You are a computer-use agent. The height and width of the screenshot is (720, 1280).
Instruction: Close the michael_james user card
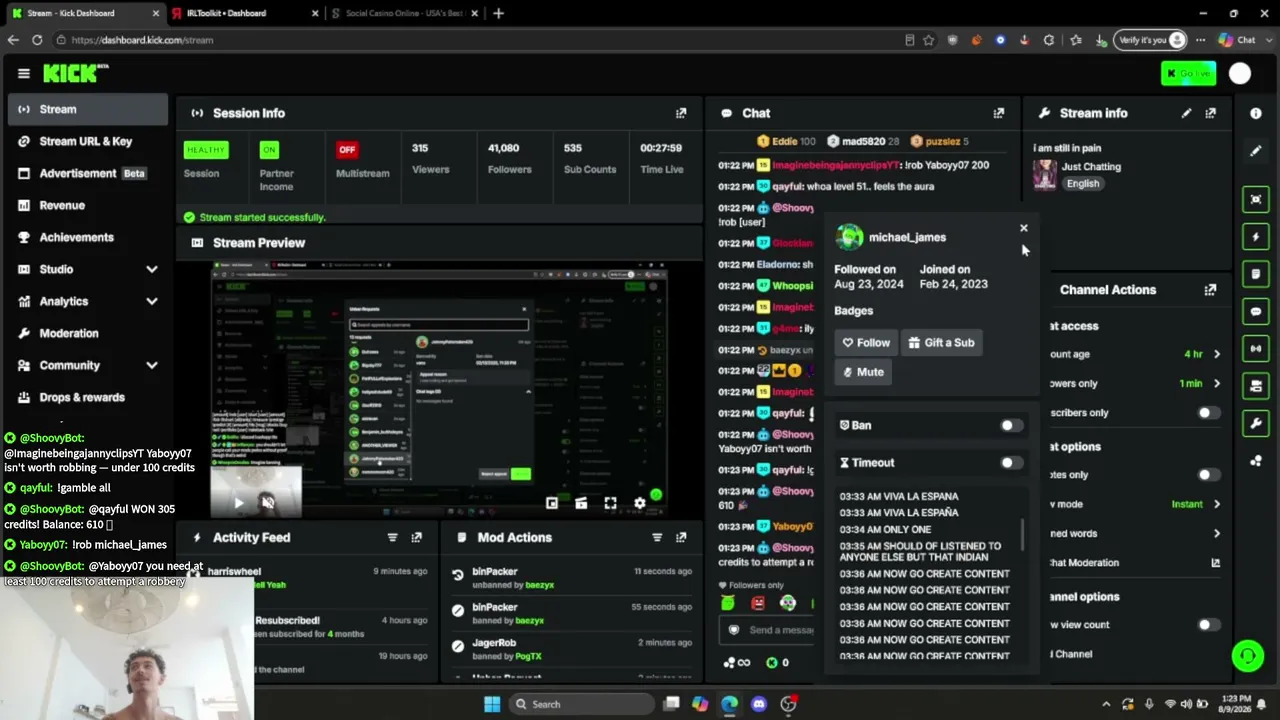(x=1023, y=228)
